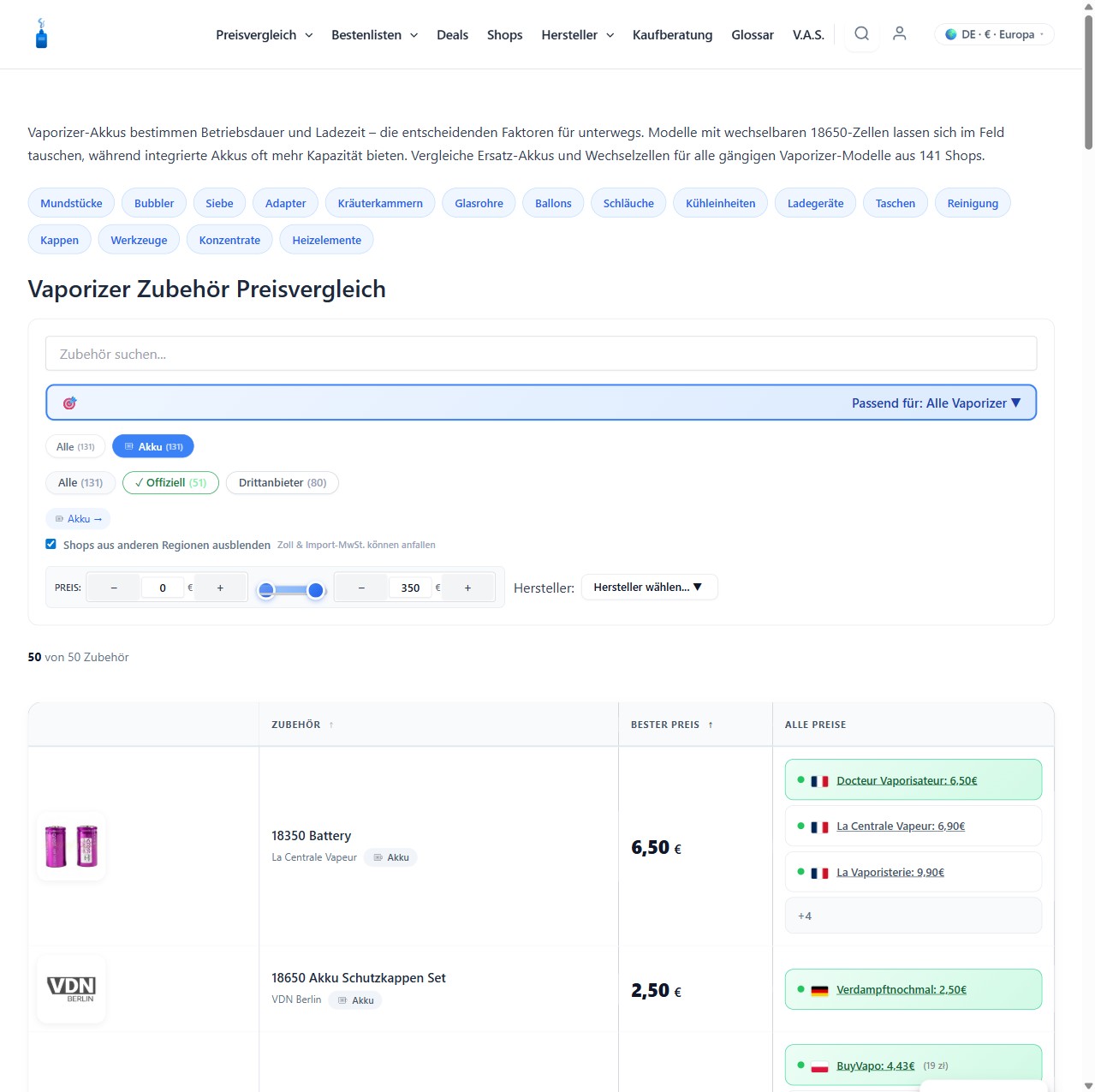This screenshot has height=1092, width=1095.
Task: Open the Deals menu item
Action: (452, 35)
